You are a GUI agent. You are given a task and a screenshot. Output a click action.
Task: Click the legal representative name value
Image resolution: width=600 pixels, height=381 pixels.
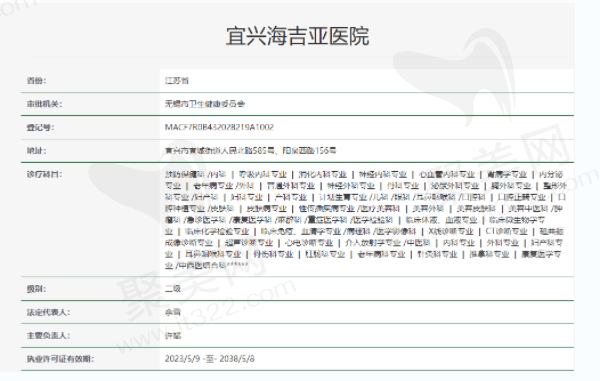click(x=173, y=312)
